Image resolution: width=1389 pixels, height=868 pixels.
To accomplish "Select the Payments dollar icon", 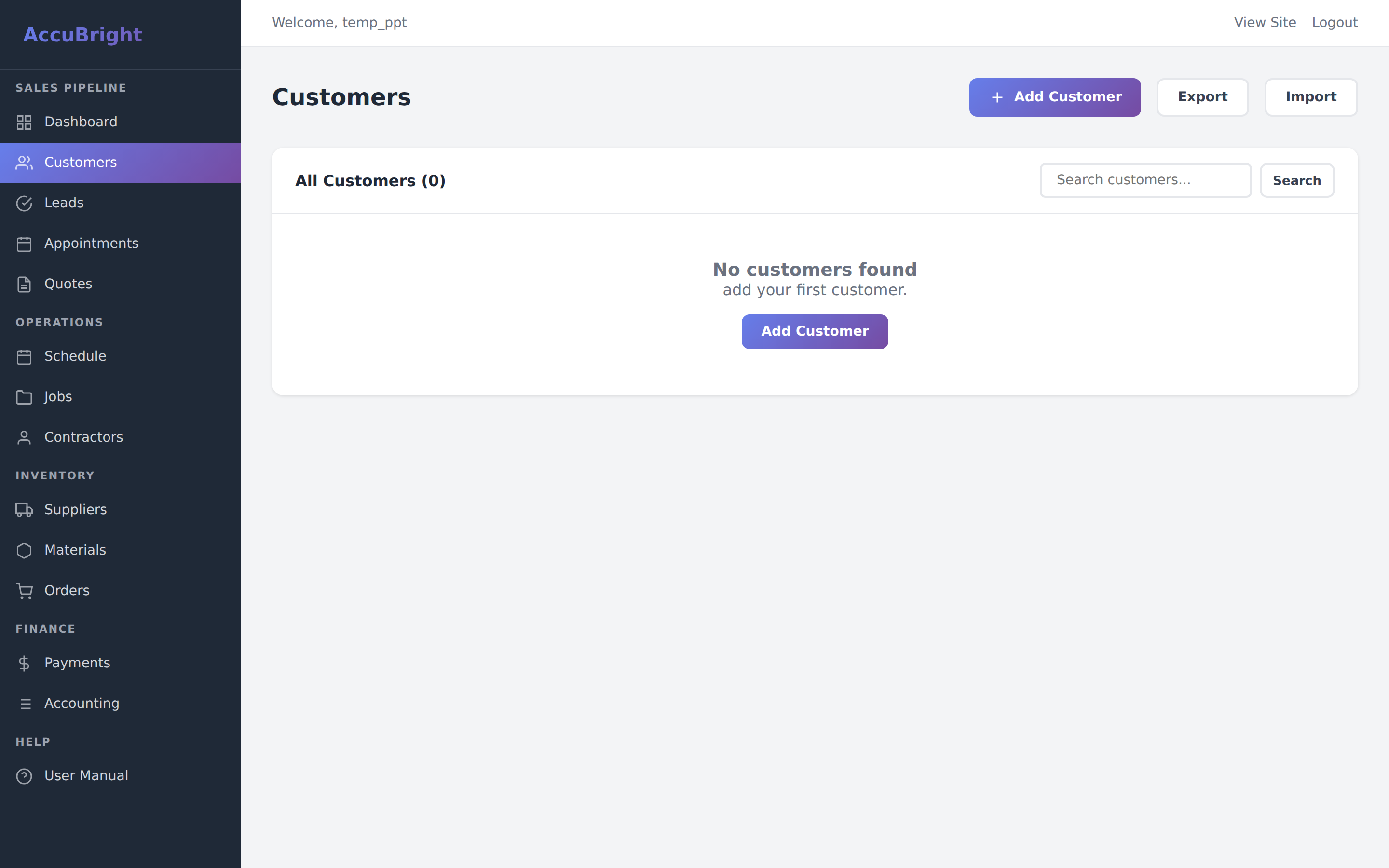I will pyautogui.click(x=24, y=663).
